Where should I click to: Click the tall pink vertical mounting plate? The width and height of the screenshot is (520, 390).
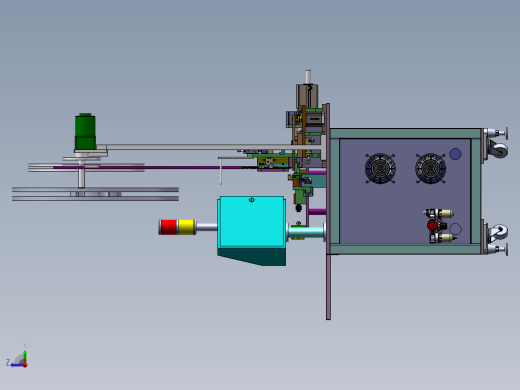point(328,211)
